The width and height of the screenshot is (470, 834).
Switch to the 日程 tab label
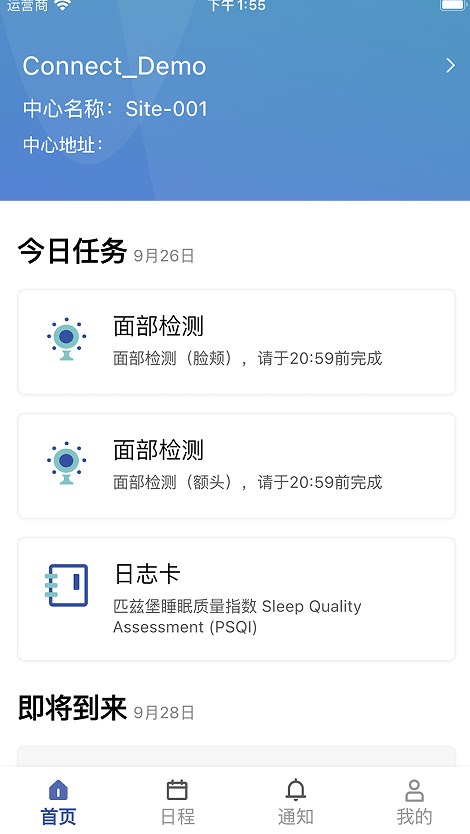tap(178, 816)
